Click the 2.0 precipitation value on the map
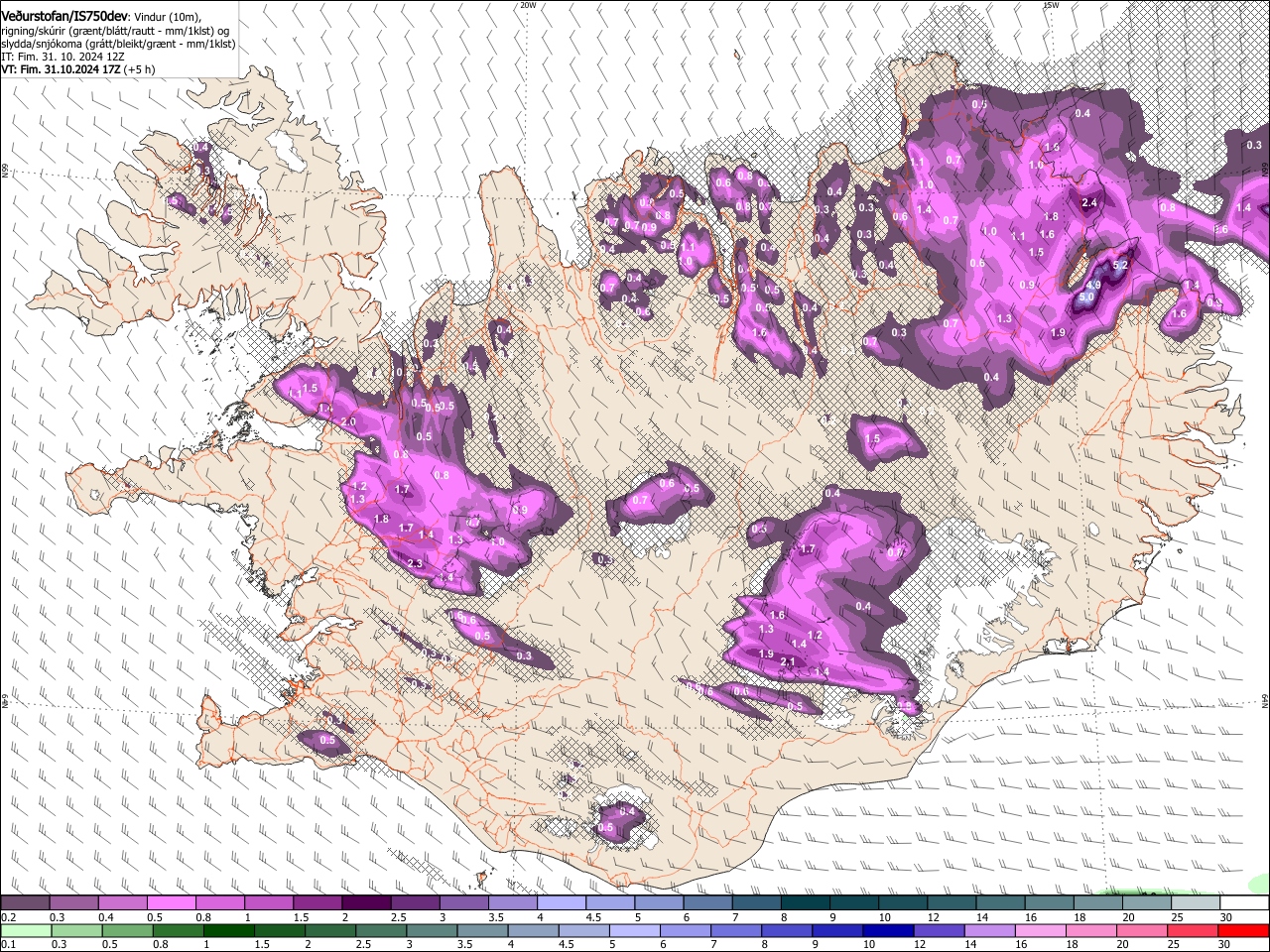 tap(348, 421)
